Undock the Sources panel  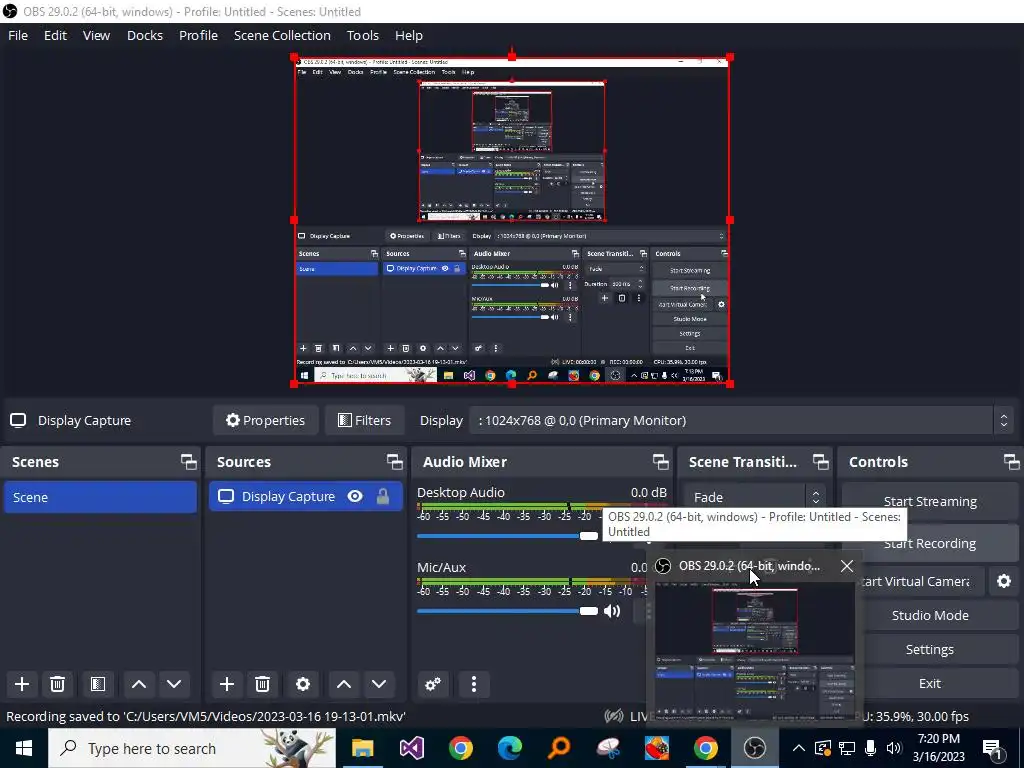click(394, 462)
